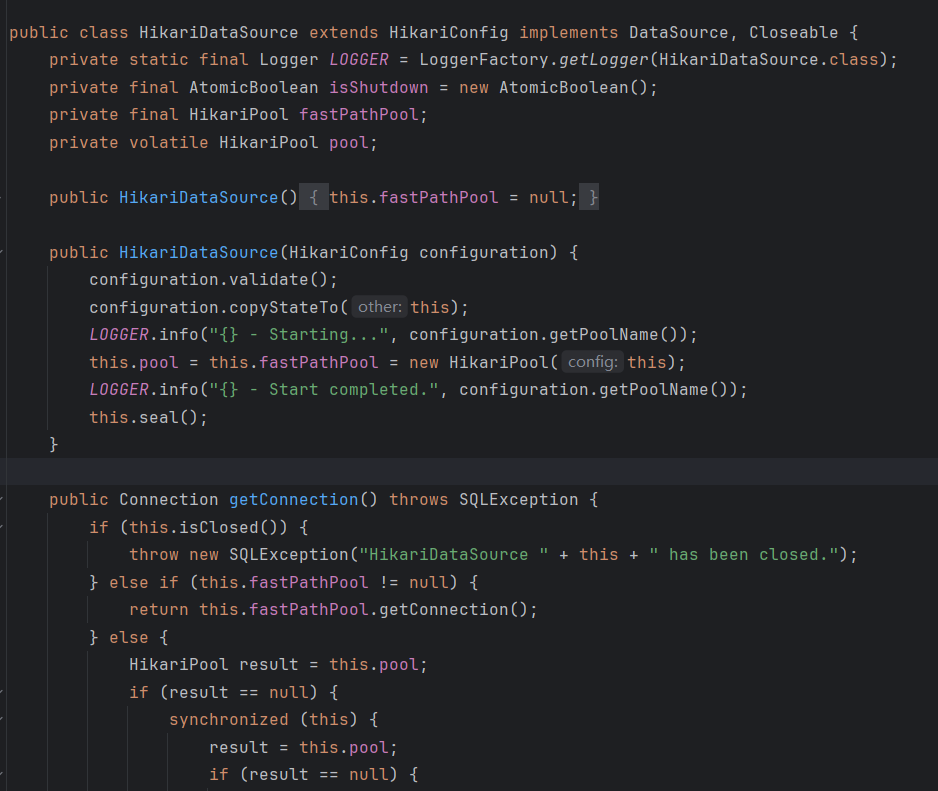938x791 pixels.
Task: Click 'result' in the HikariPool result declaration
Action: pos(269,665)
